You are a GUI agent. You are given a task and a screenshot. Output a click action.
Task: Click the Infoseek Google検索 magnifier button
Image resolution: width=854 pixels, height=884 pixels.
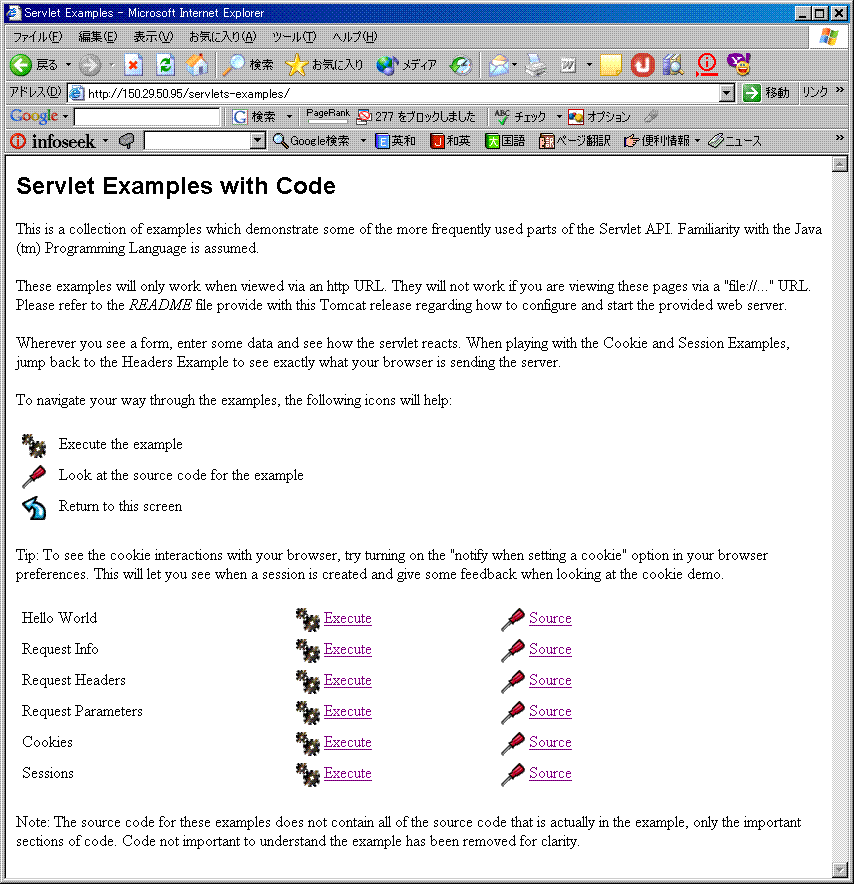pos(311,140)
